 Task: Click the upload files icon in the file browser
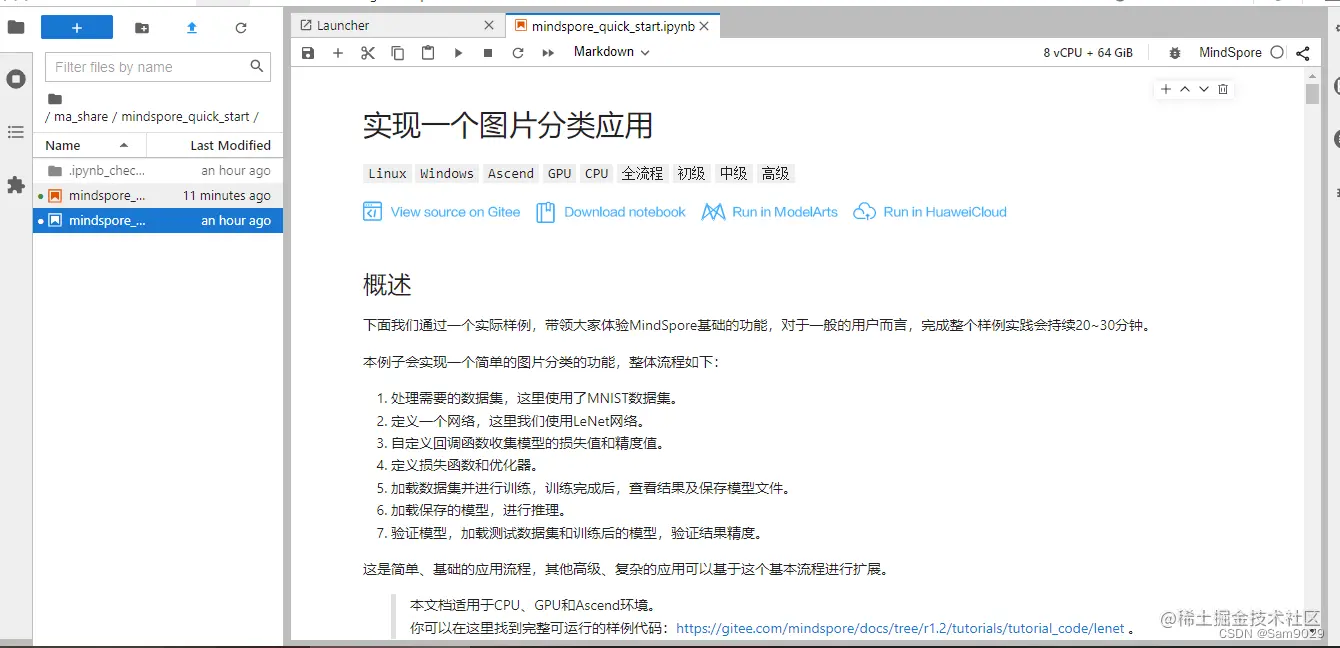click(x=191, y=28)
